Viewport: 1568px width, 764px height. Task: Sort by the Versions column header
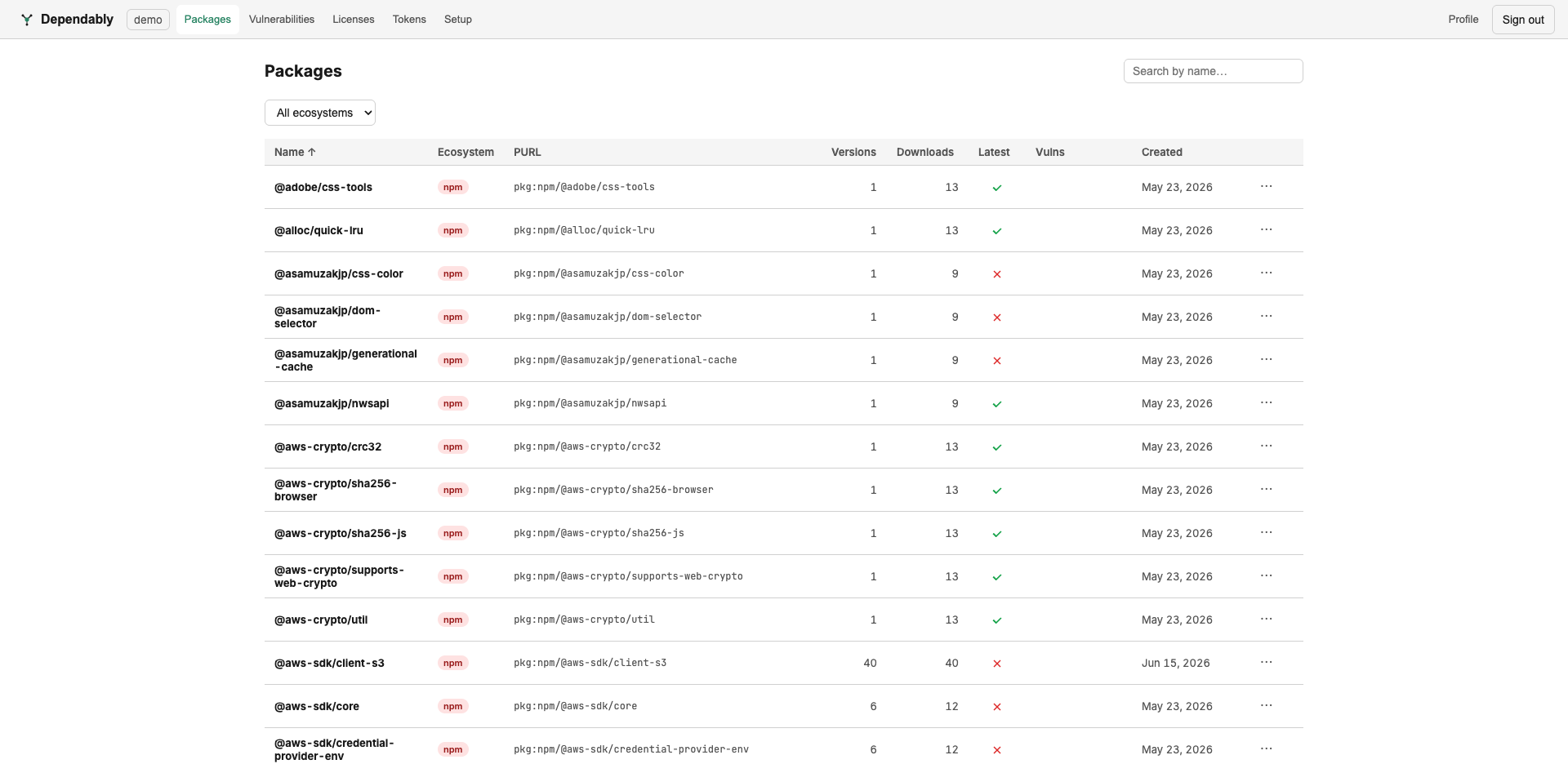point(853,152)
